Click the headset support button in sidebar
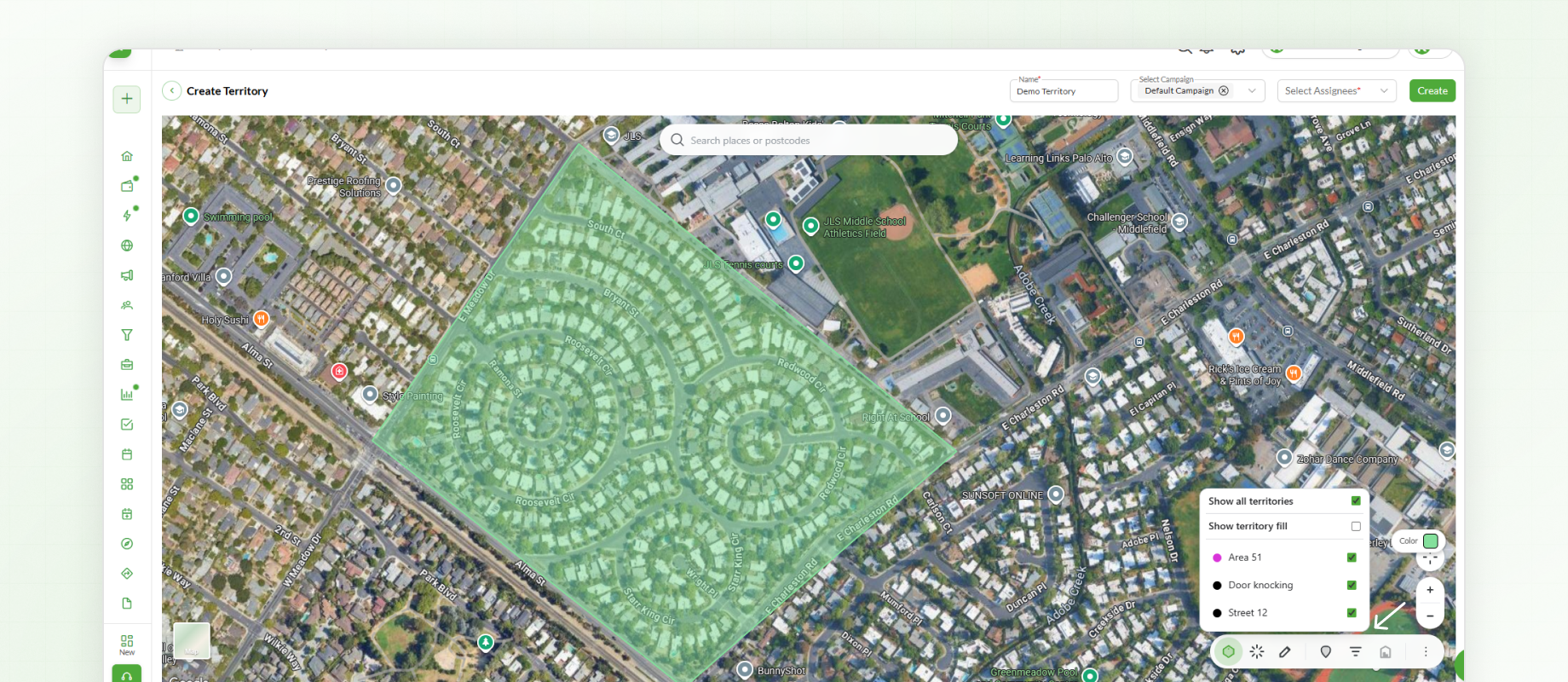 [x=127, y=674]
